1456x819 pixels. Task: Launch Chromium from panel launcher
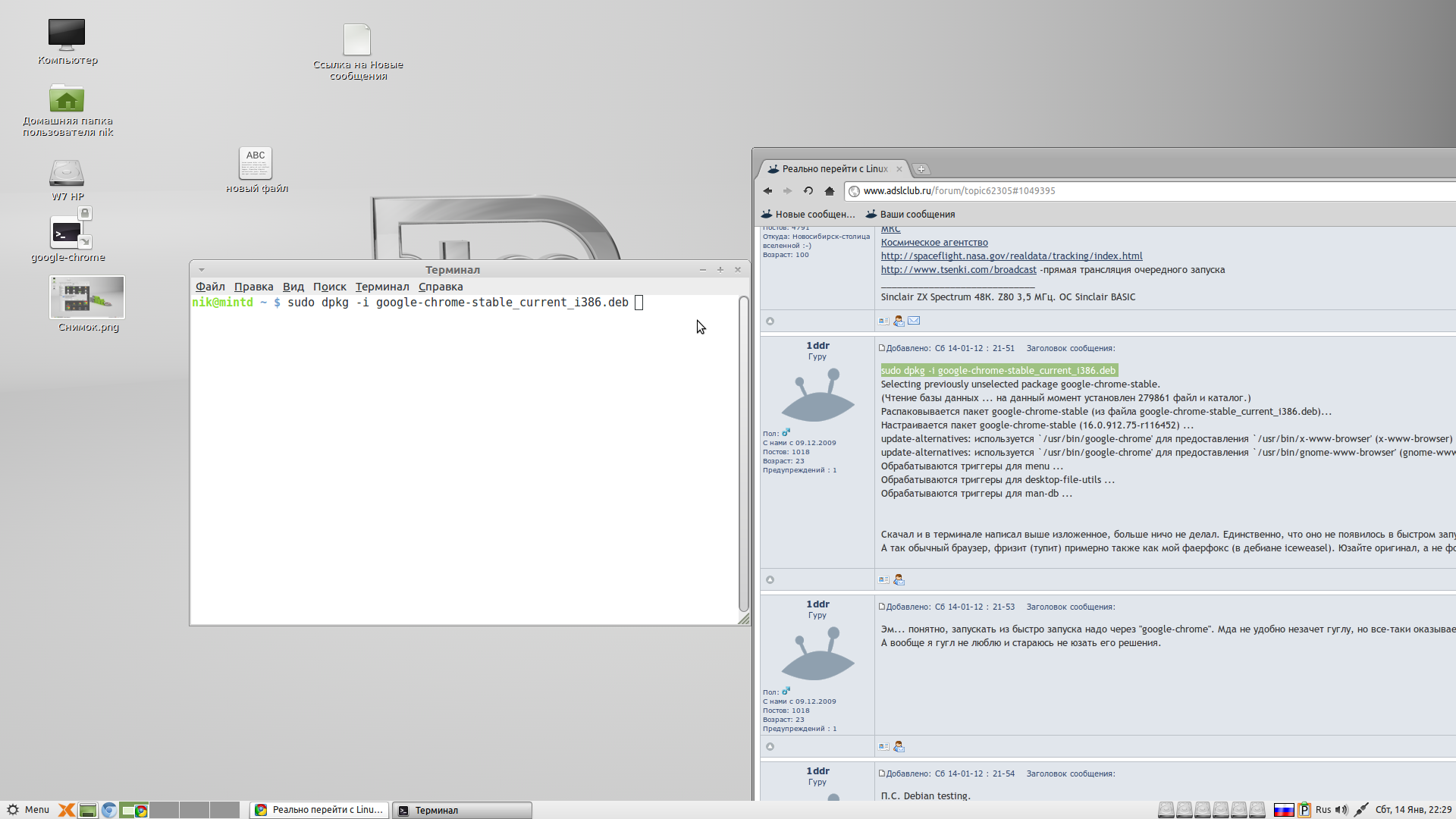(x=109, y=810)
